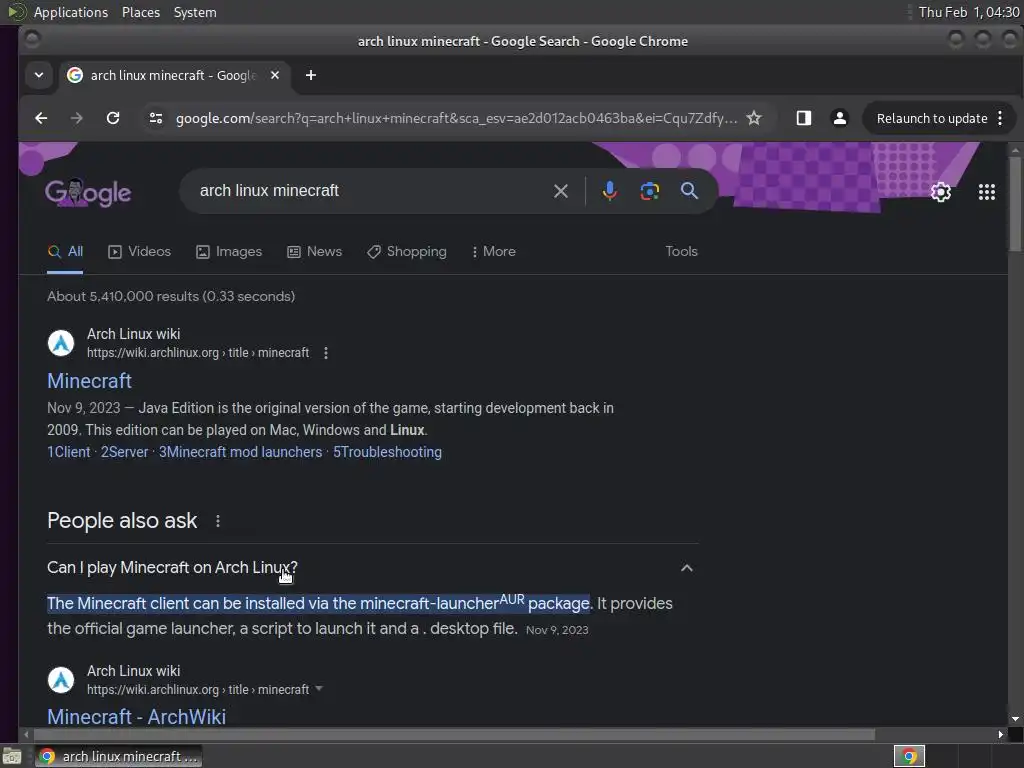This screenshot has width=1024, height=768.
Task: Click the Arch Linux wiki favicon in answer box
Action: click(x=61, y=680)
